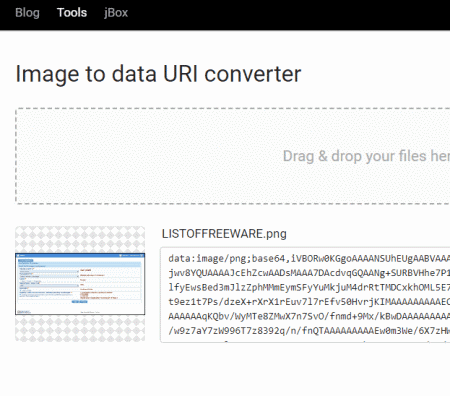Open the Blog navigation link

pos(27,13)
